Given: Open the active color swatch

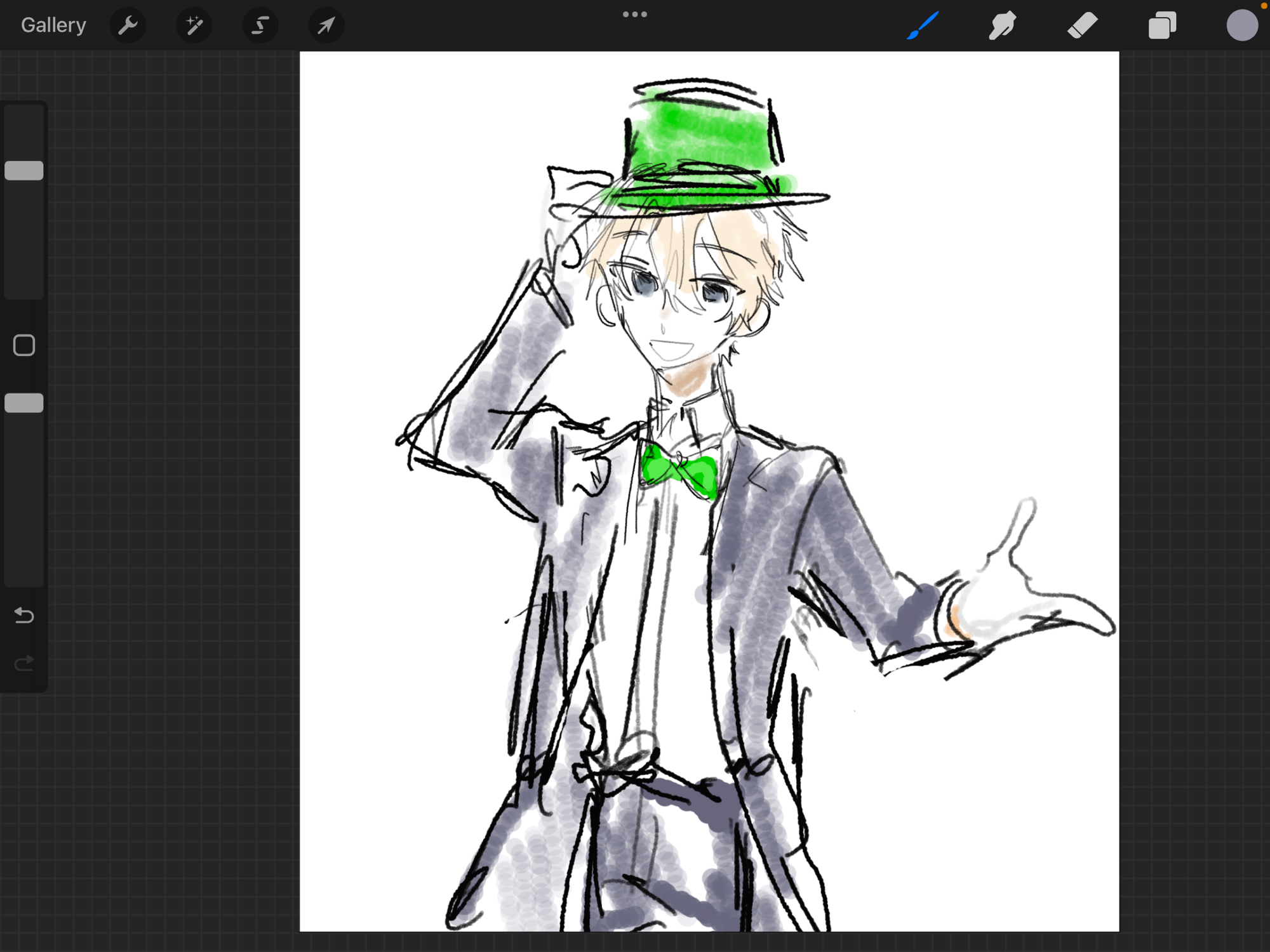Looking at the screenshot, I should click(1241, 25).
